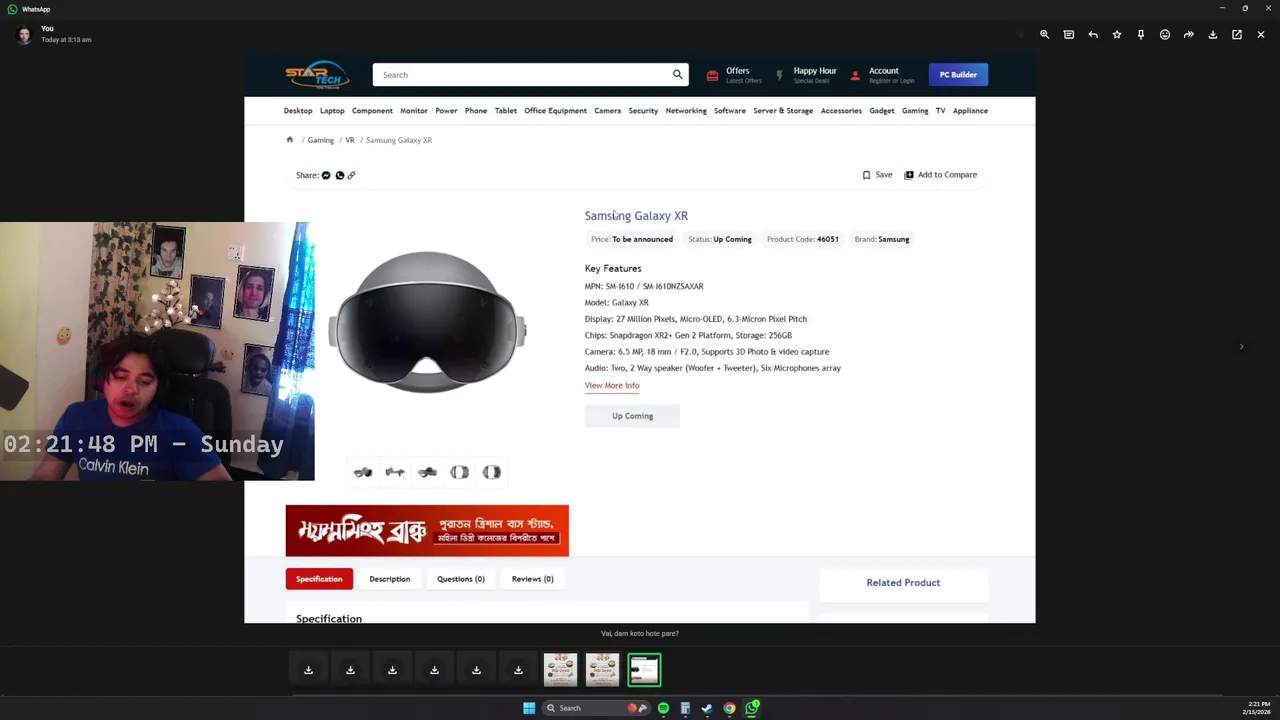This screenshot has width=1280, height=720.
Task: Select the last small headset thumbnail
Action: [x=491, y=472]
